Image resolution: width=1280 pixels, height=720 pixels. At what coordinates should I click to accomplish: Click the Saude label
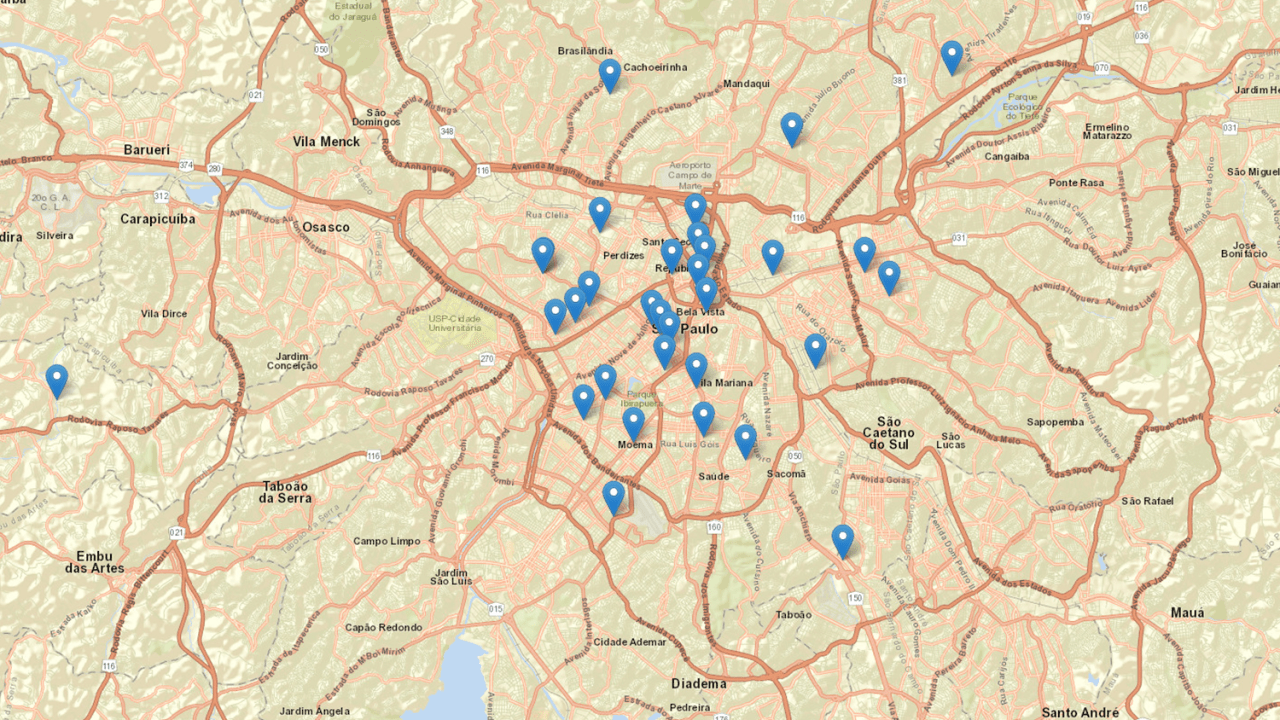[x=714, y=476]
